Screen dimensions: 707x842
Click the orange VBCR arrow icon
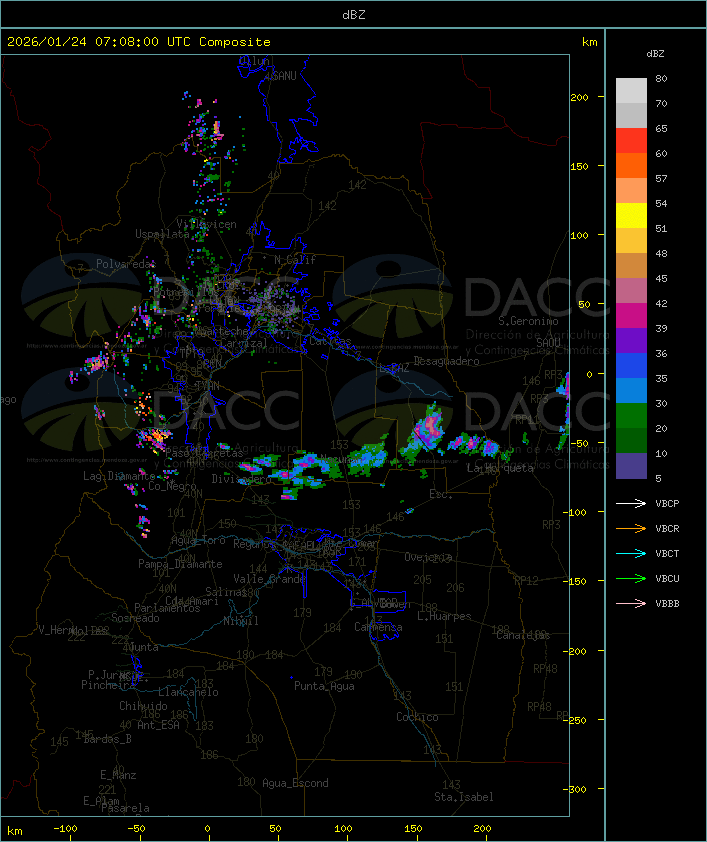pos(631,528)
